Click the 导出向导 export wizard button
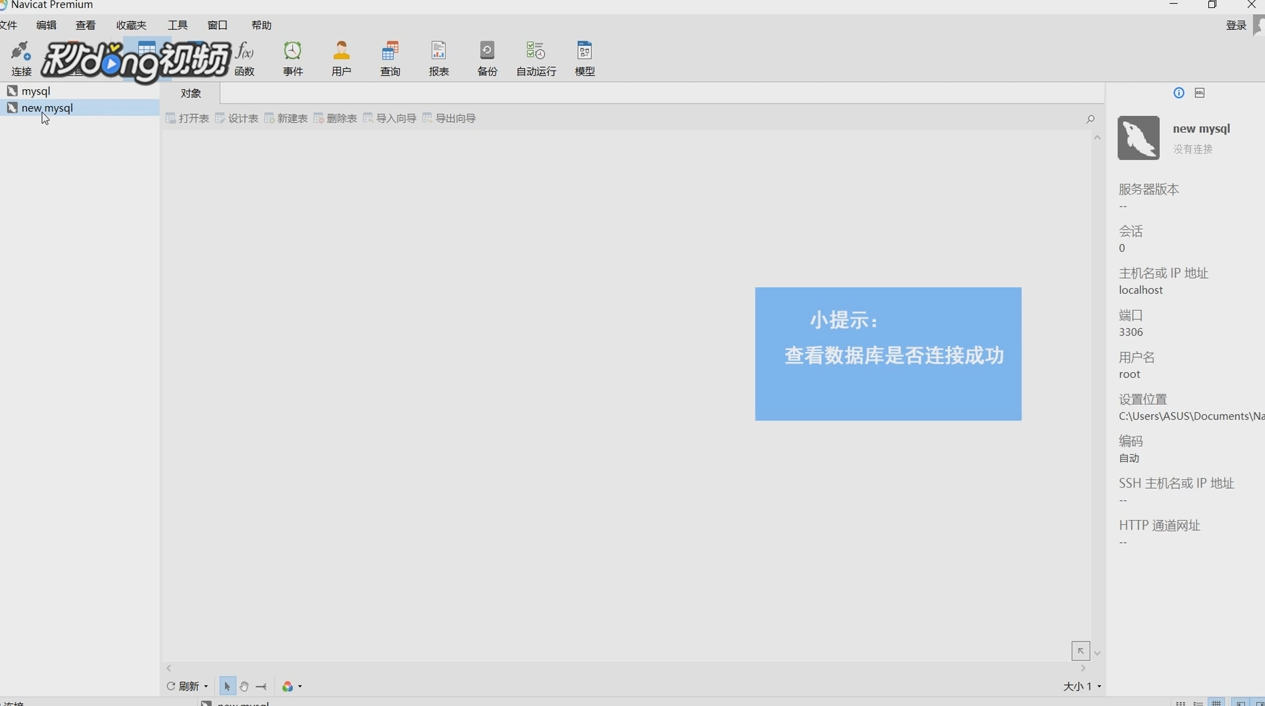This screenshot has height=706, width=1265. point(449,118)
